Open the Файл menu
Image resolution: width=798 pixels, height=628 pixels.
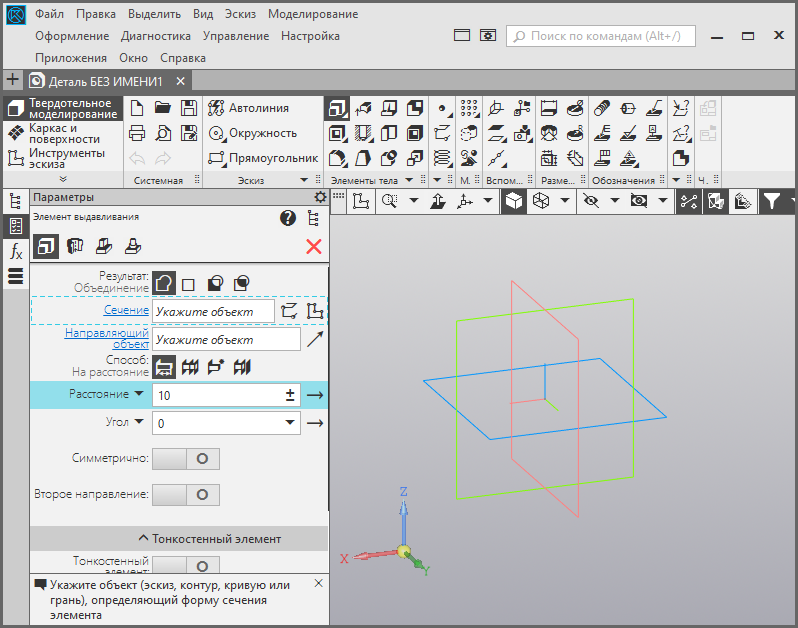coord(49,14)
